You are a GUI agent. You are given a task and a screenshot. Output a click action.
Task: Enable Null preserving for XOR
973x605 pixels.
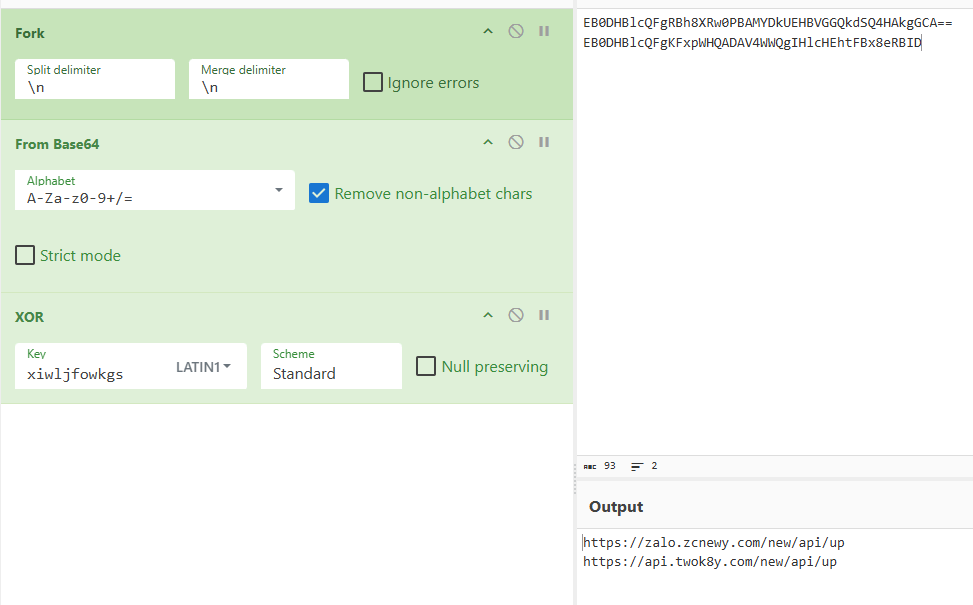point(425,366)
